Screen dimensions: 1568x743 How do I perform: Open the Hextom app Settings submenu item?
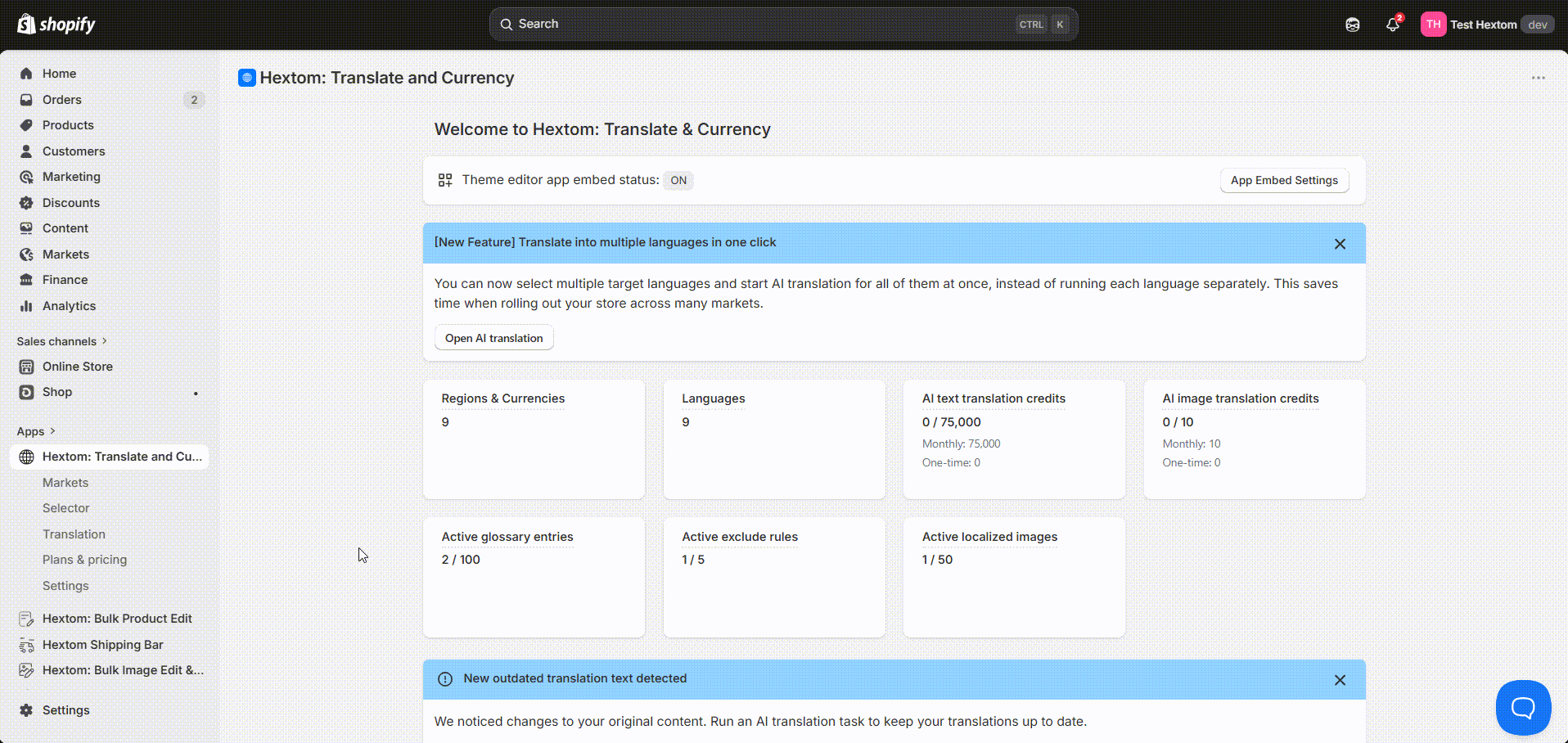(65, 586)
